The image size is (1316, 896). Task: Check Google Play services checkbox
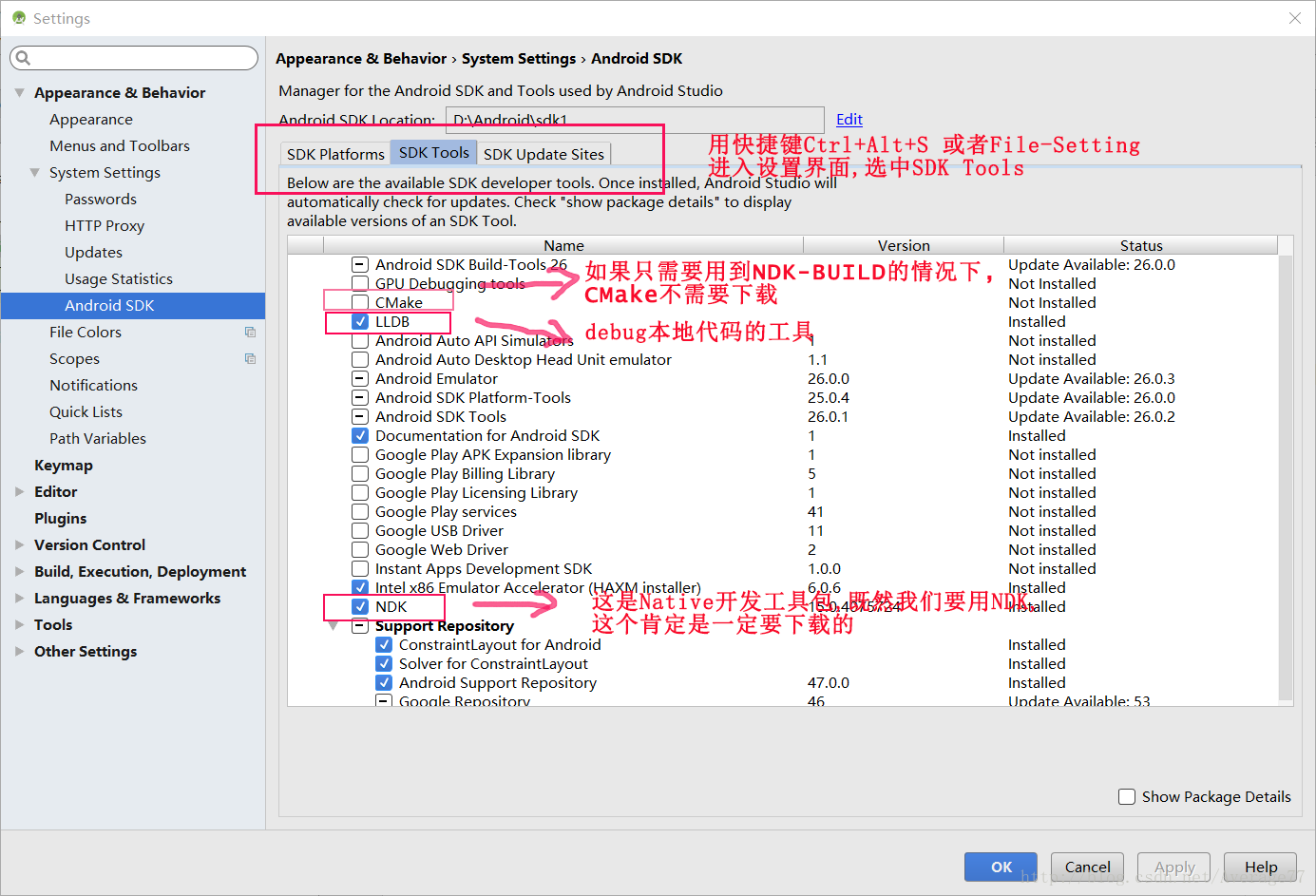tap(360, 511)
